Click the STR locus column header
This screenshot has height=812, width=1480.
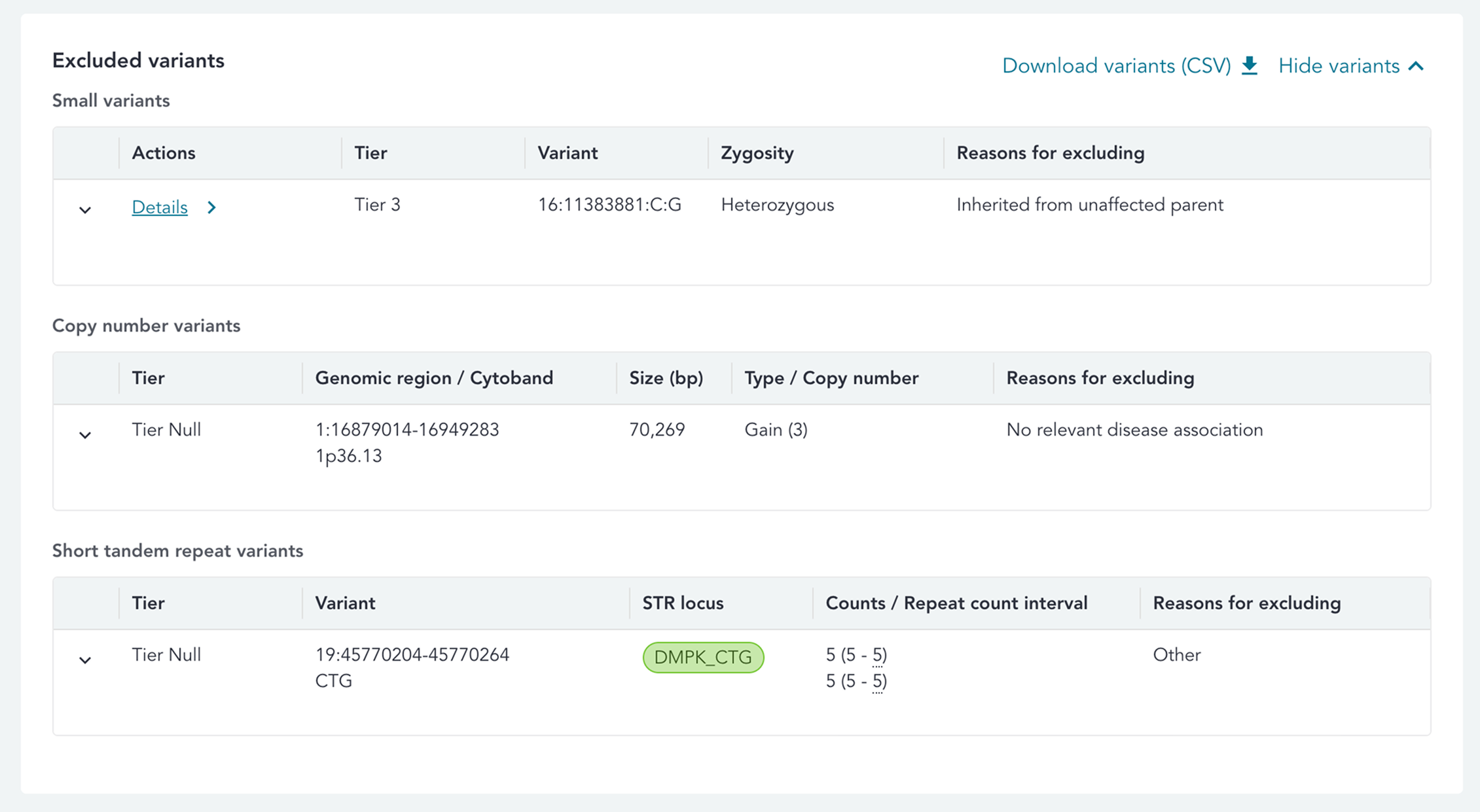coord(683,603)
